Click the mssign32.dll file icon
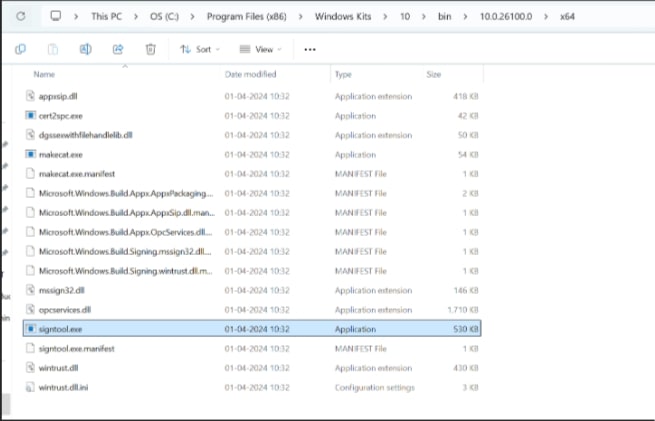This screenshot has height=421, width=655. [x=30, y=290]
